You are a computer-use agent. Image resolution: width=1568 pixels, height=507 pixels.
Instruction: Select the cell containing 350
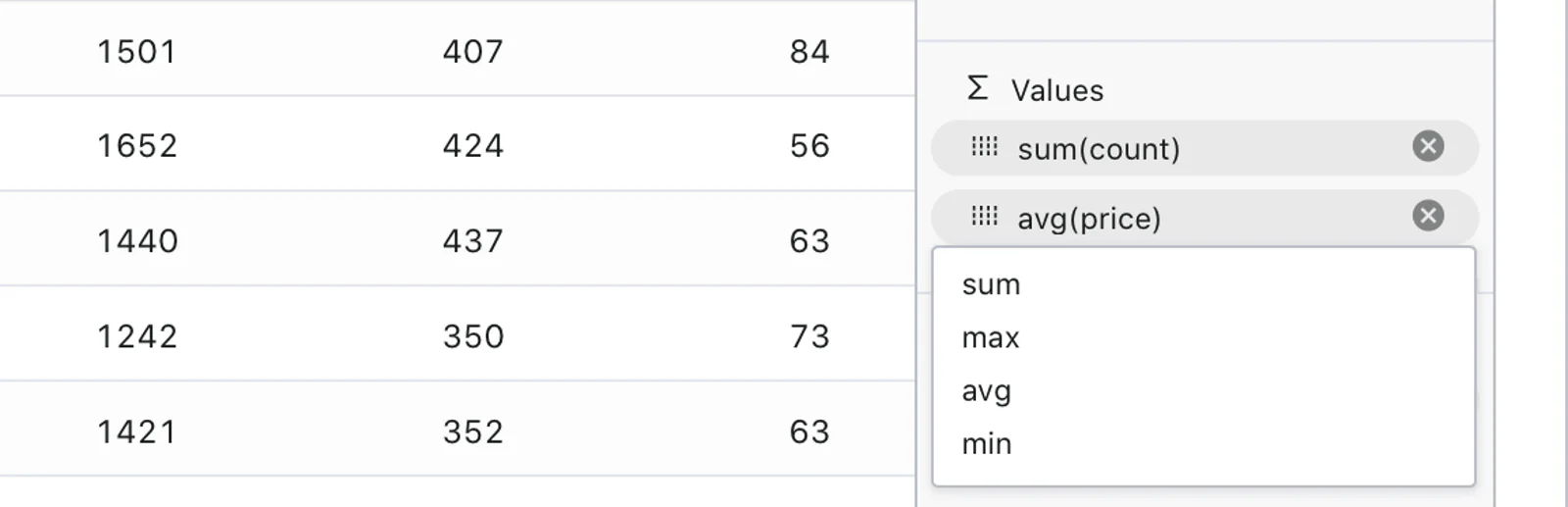coord(472,336)
